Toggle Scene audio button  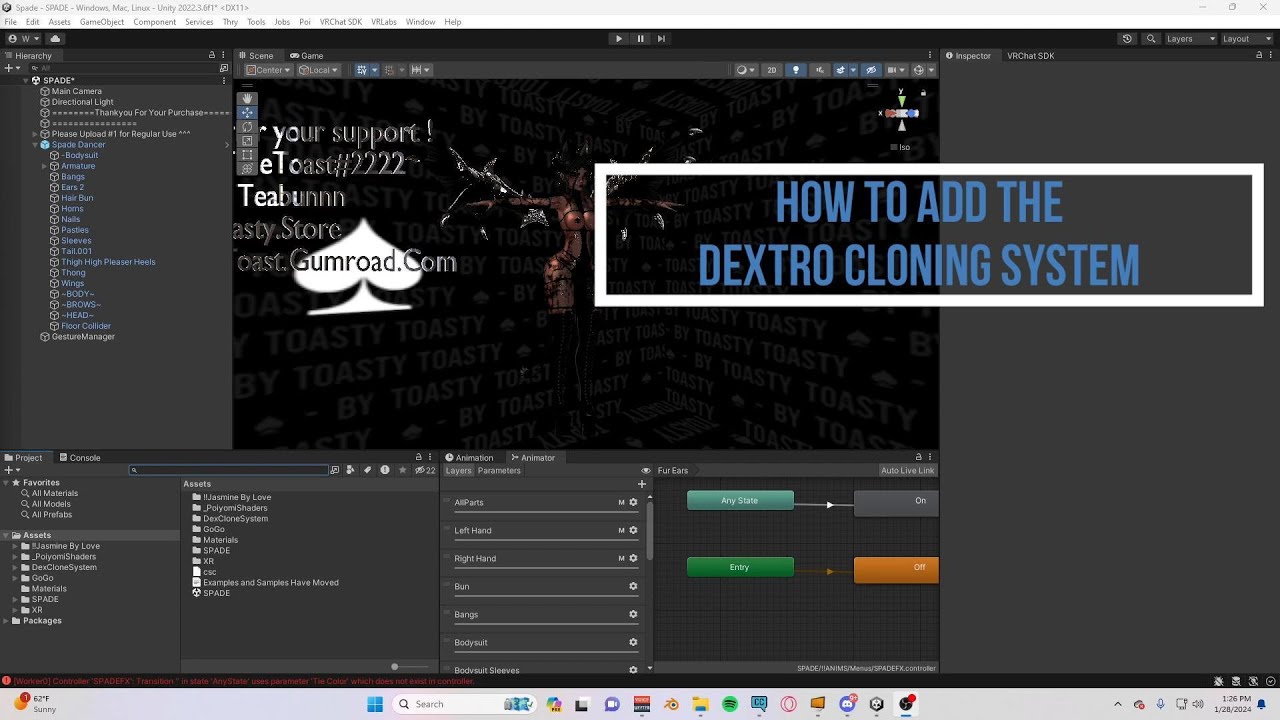pyautogui.click(x=819, y=70)
